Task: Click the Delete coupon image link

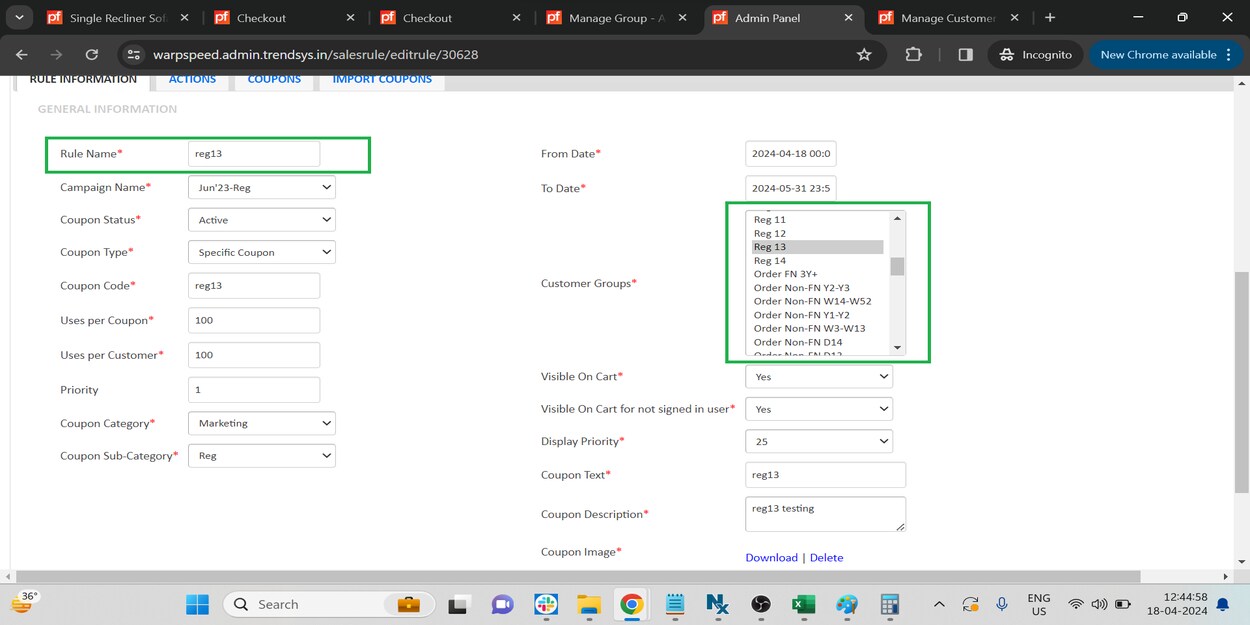Action: click(x=826, y=558)
